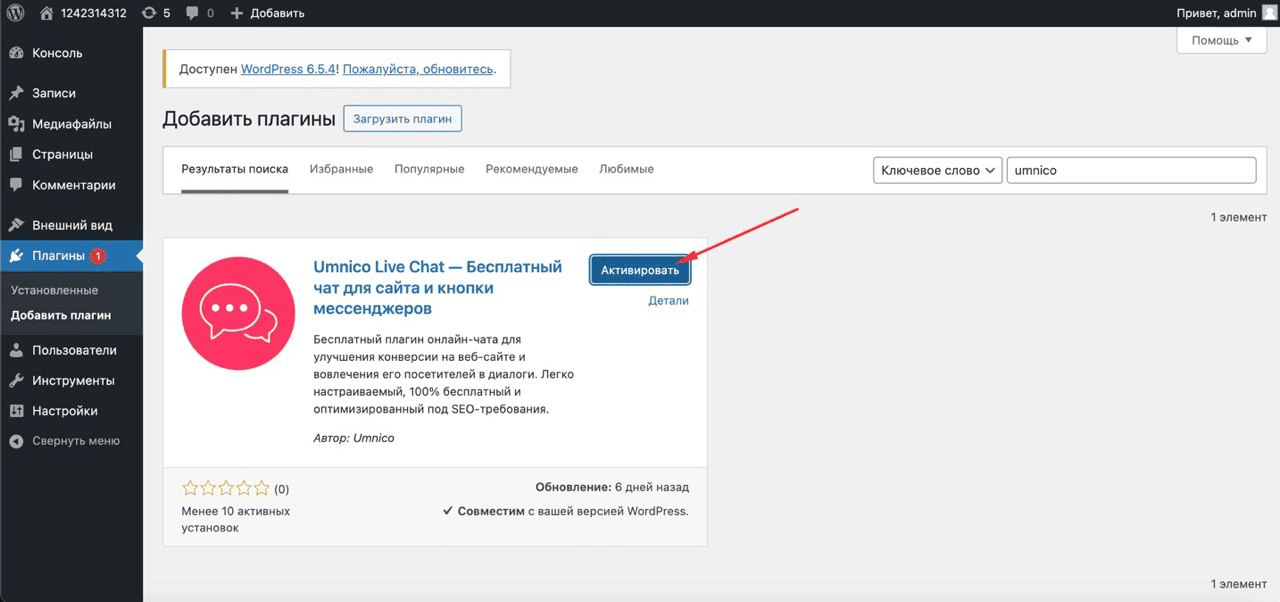Open the Ключевое слово search type dropdown
Screen dimensions: 1280x602
click(x=937, y=170)
